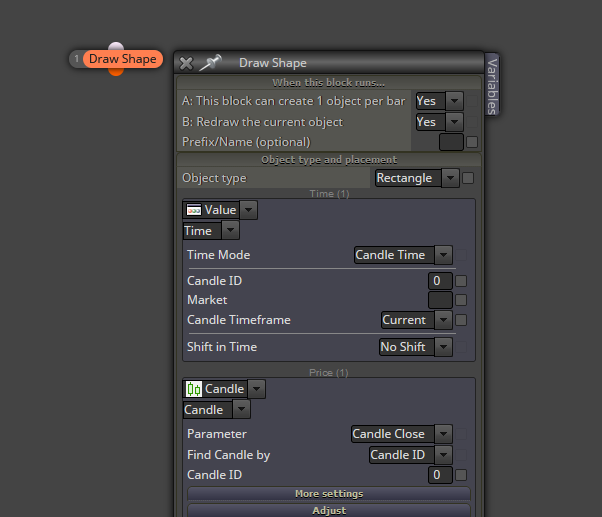Focus the Market input field
The width and height of the screenshot is (602, 517).
tap(440, 300)
